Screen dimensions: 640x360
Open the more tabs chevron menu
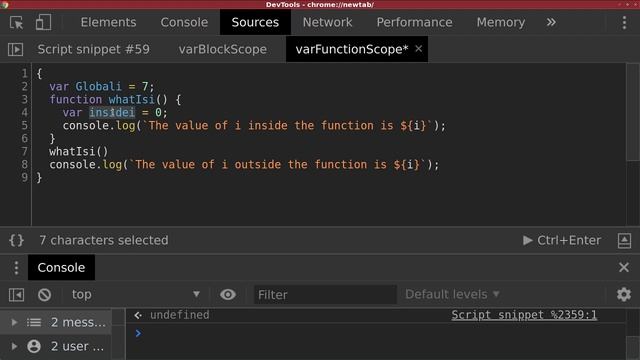pyautogui.click(x=551, y=22)
